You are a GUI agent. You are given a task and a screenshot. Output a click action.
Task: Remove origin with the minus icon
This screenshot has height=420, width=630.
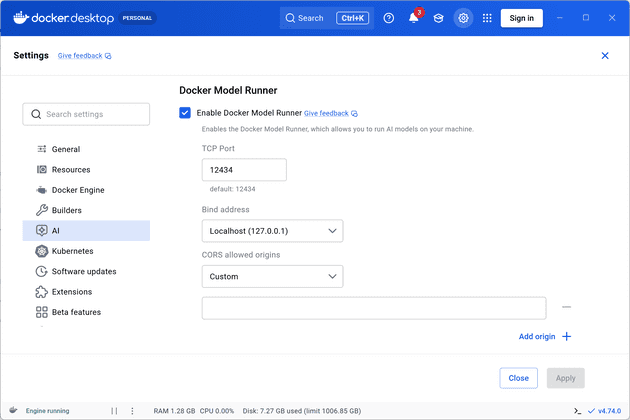pyautogui.click(x=567, y=307)
